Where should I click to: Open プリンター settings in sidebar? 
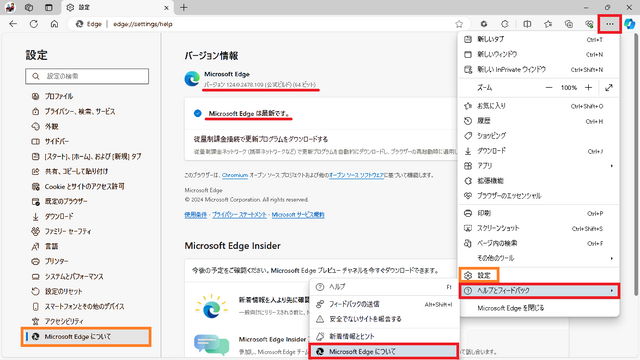click(x=87, y=261)
